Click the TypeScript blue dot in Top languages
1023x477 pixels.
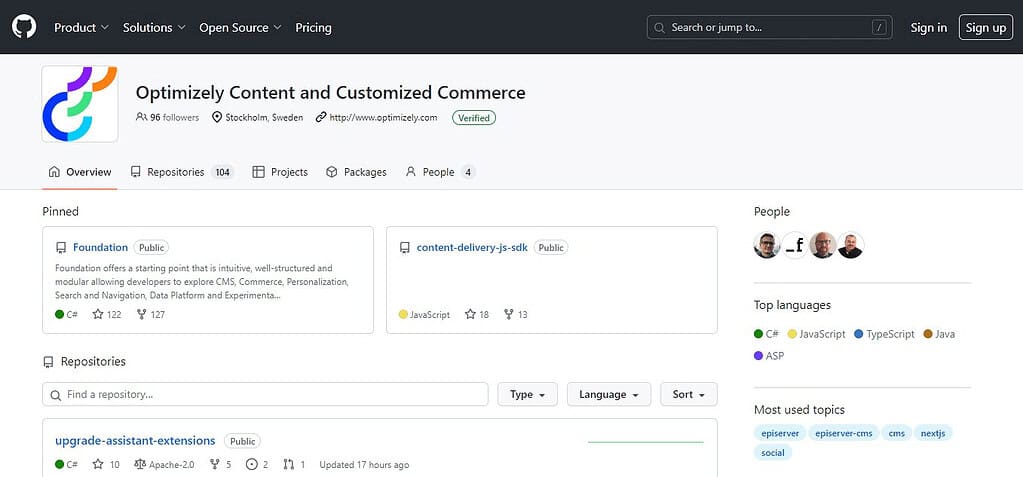pyautogui.click(x=859, y=334)
